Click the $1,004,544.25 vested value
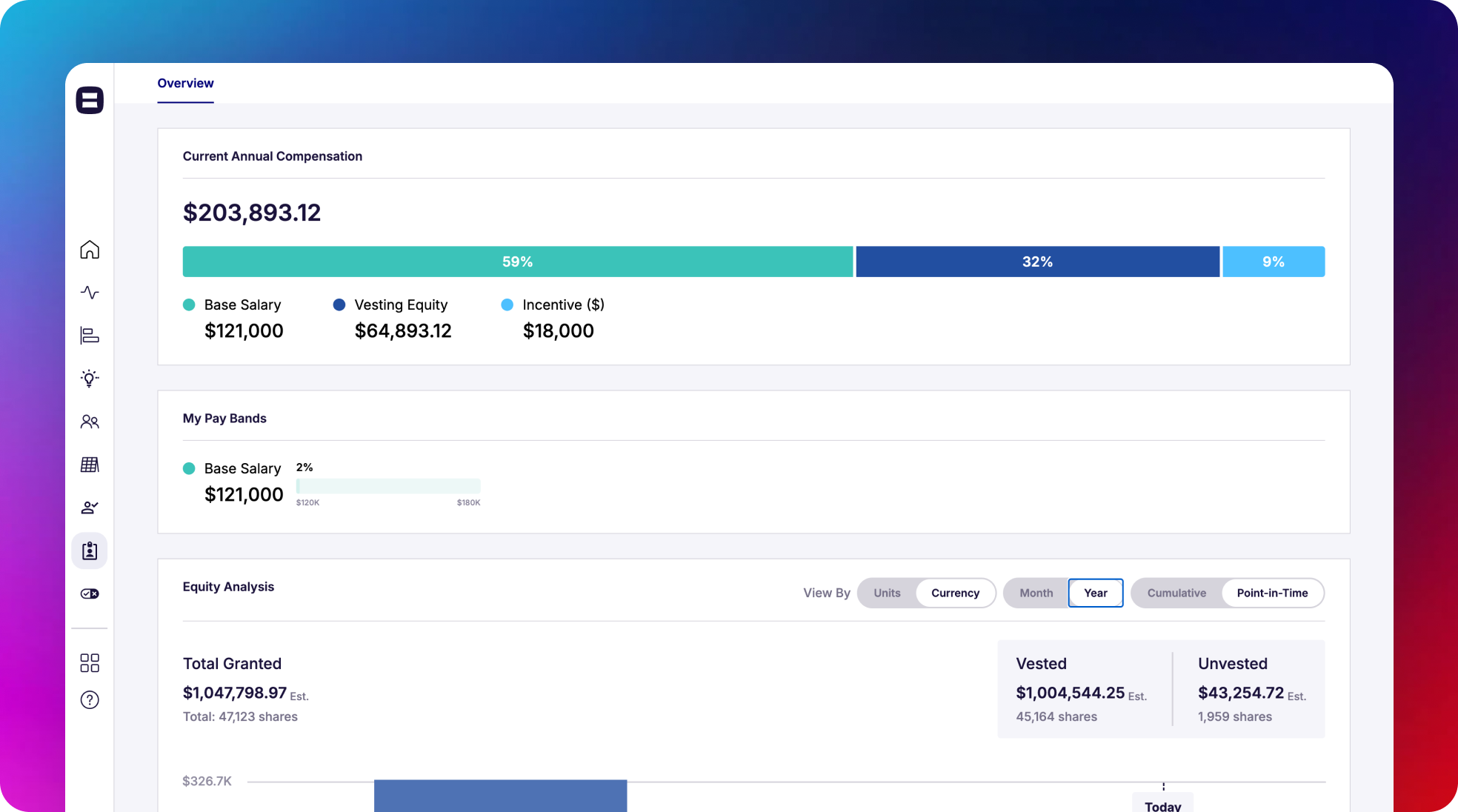The image size is (1458, 812). (x=1071, y=693)
